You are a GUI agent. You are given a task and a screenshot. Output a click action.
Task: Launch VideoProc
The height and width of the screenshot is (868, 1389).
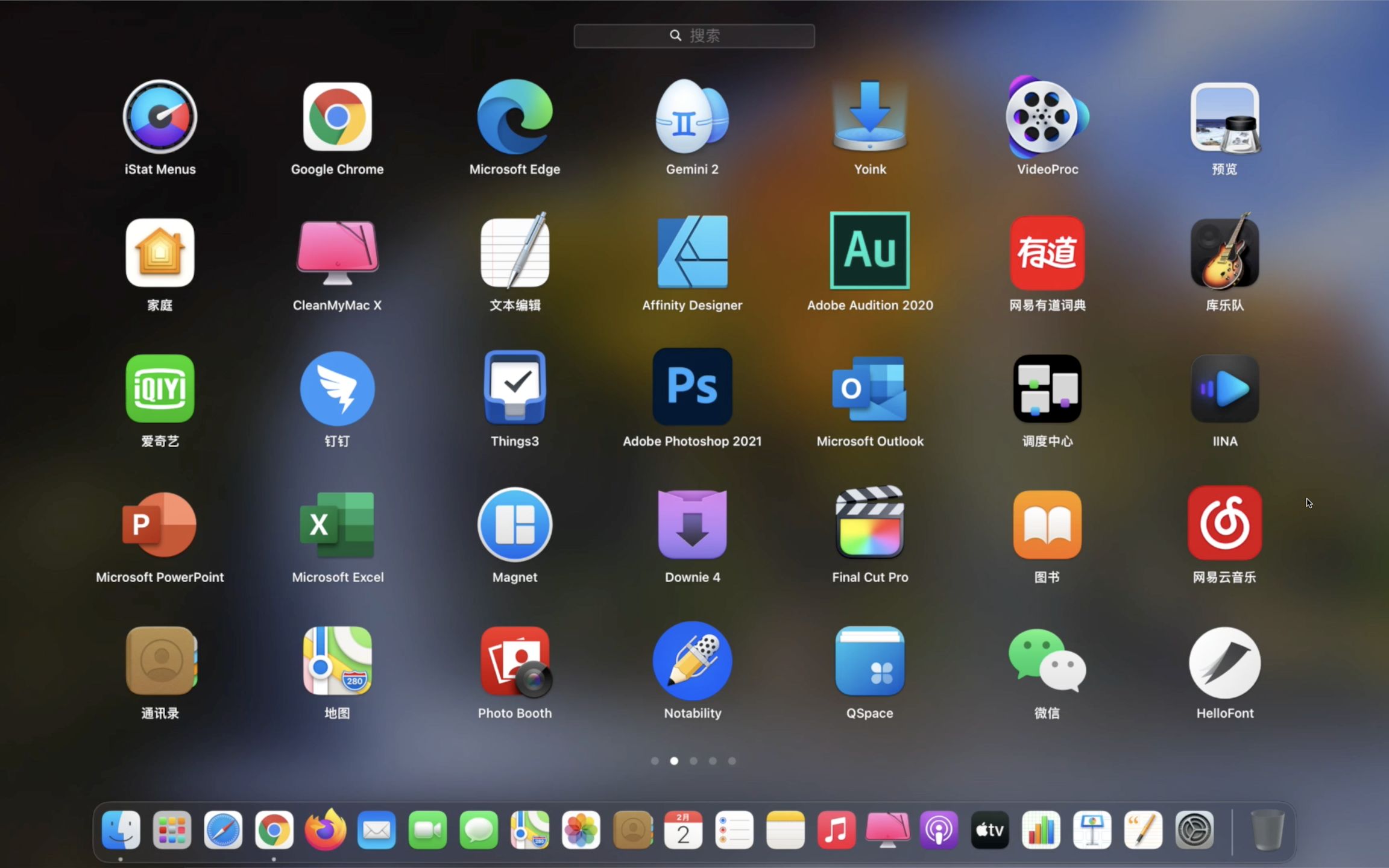pos(1047,116)
